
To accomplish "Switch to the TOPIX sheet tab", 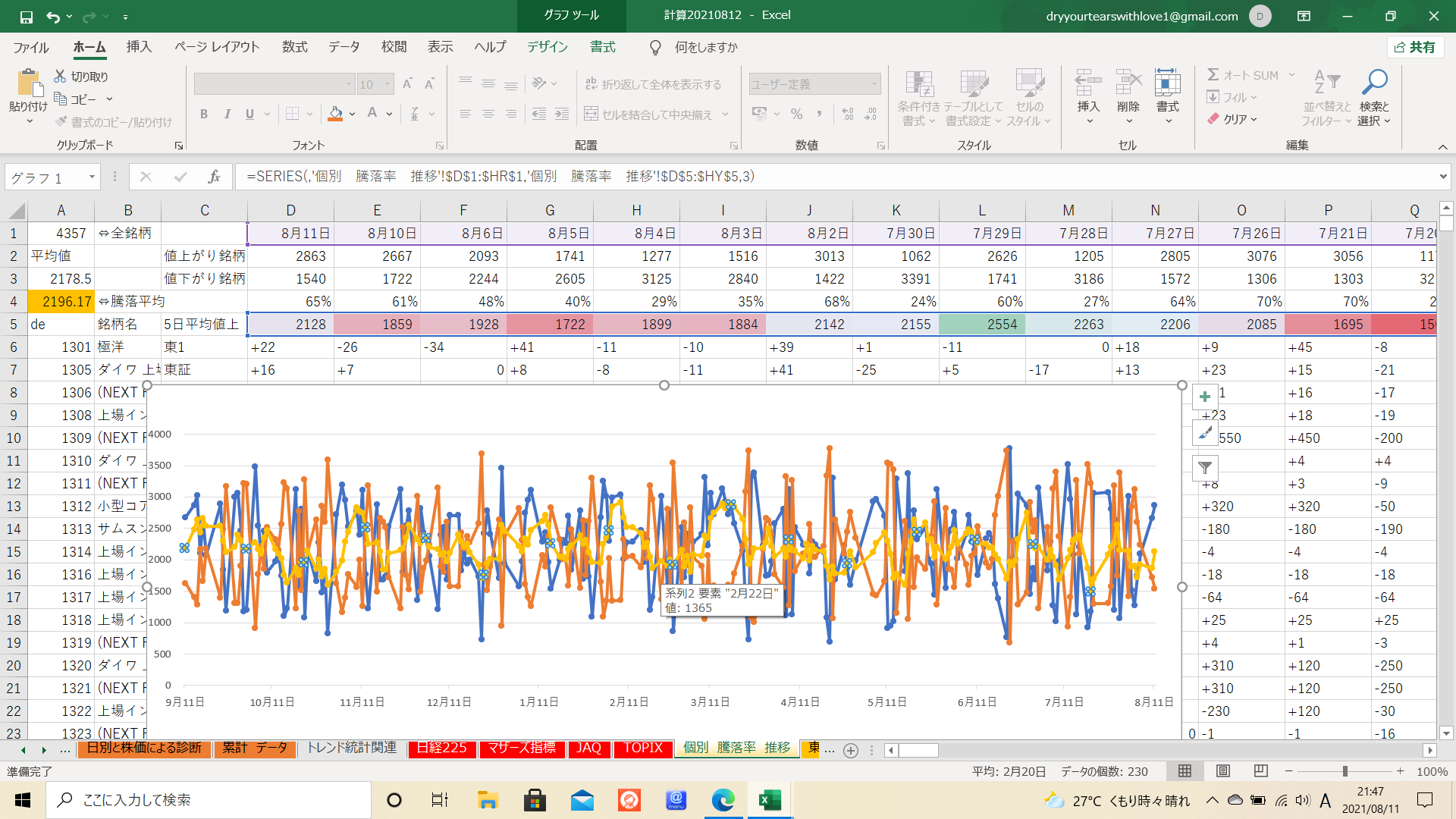I will pyautogui.click(x=643, y=748).
